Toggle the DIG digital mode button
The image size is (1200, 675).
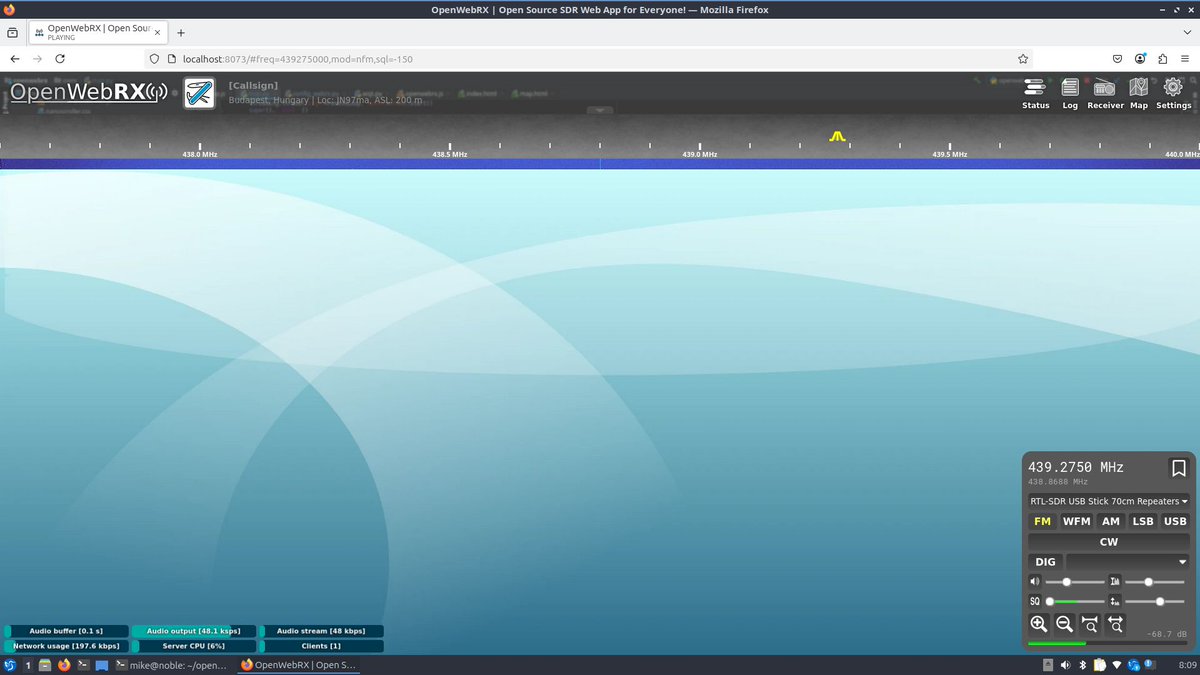[x=1045, y=562]
